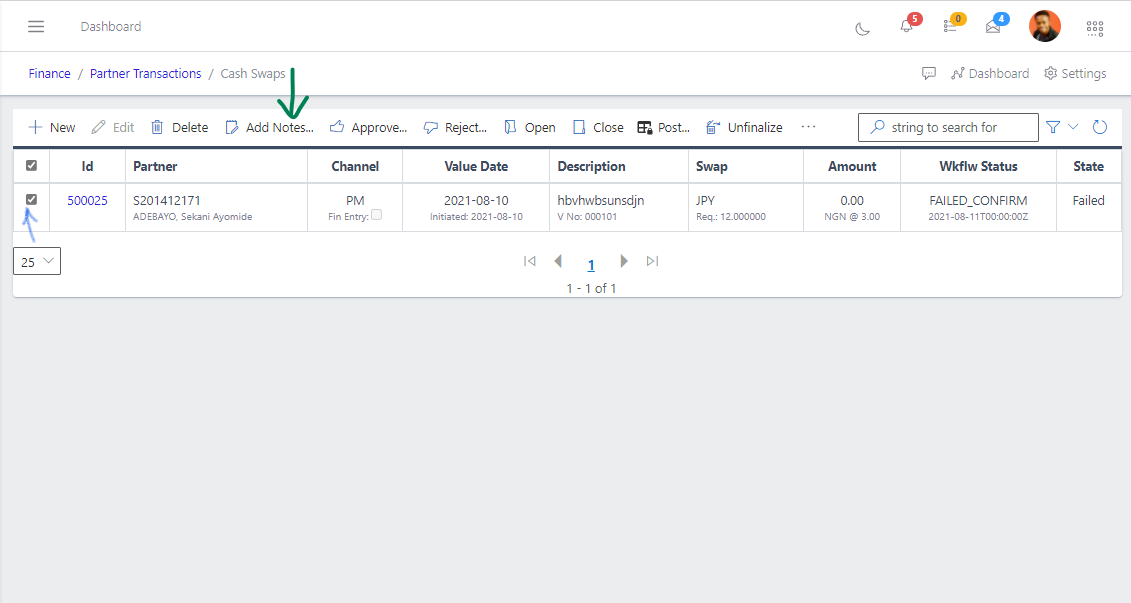1131x603 pixels.
Task: Click Add Notes in the toolbar
Action: [269, 127]
